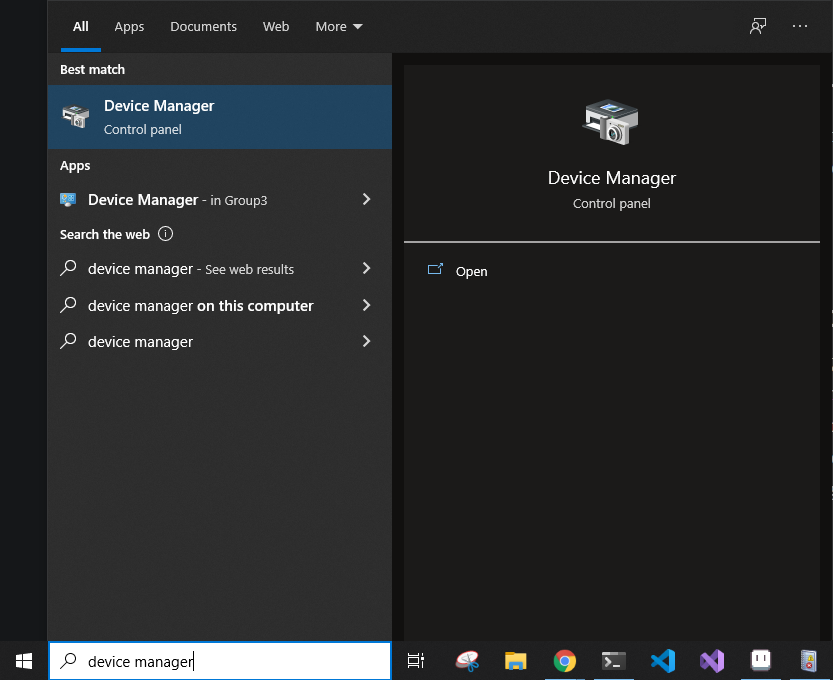833x680 pixels.
Task: Open Task View from taskbar
Action: 415,661
